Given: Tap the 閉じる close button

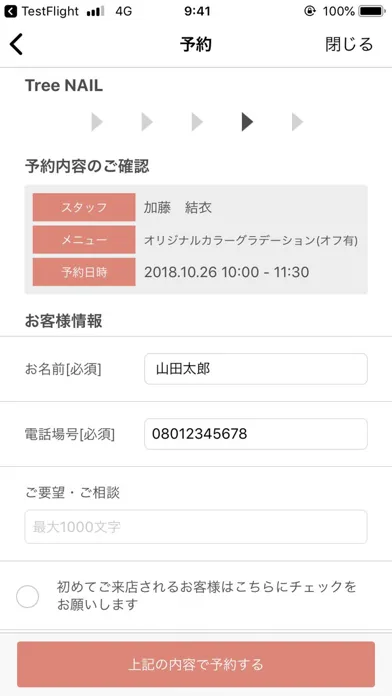Looking at the screenshot, I should click(349, 44).
